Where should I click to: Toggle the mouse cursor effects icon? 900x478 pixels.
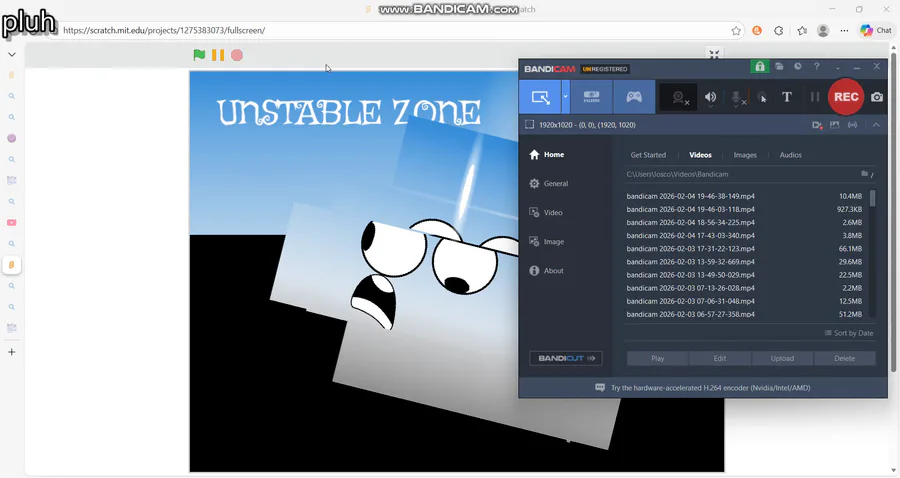click(762, 98)
